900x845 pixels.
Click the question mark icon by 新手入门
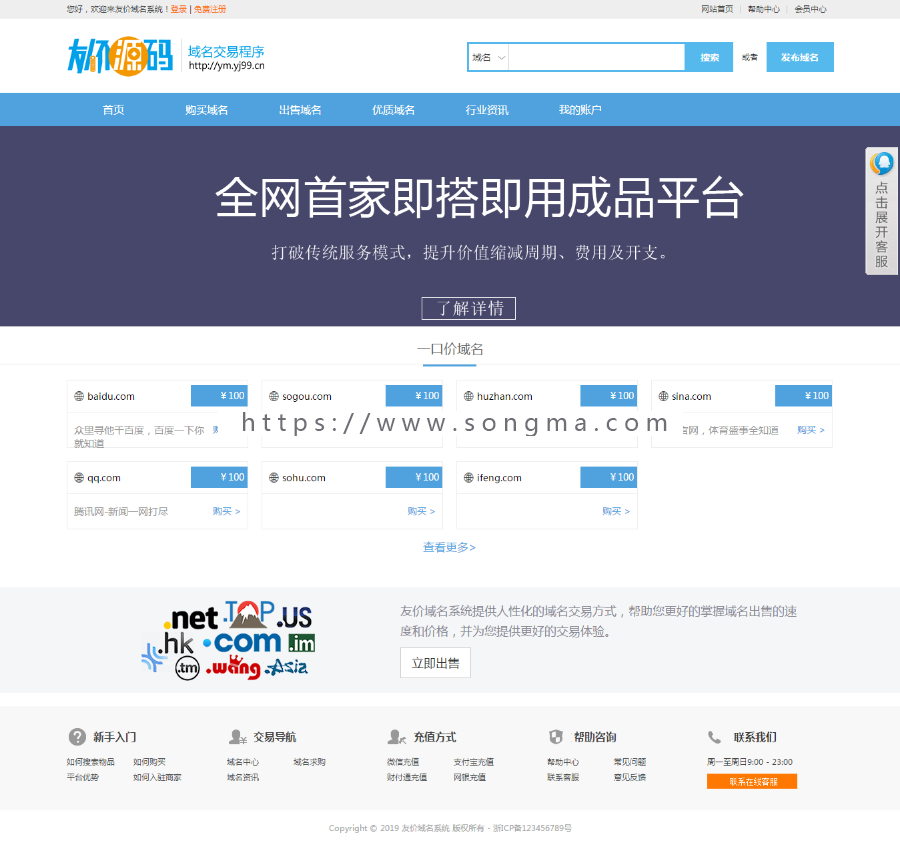(x=77, y=737)
